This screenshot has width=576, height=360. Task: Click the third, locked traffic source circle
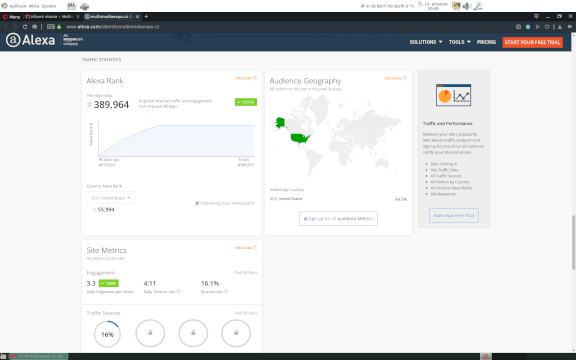193,333
